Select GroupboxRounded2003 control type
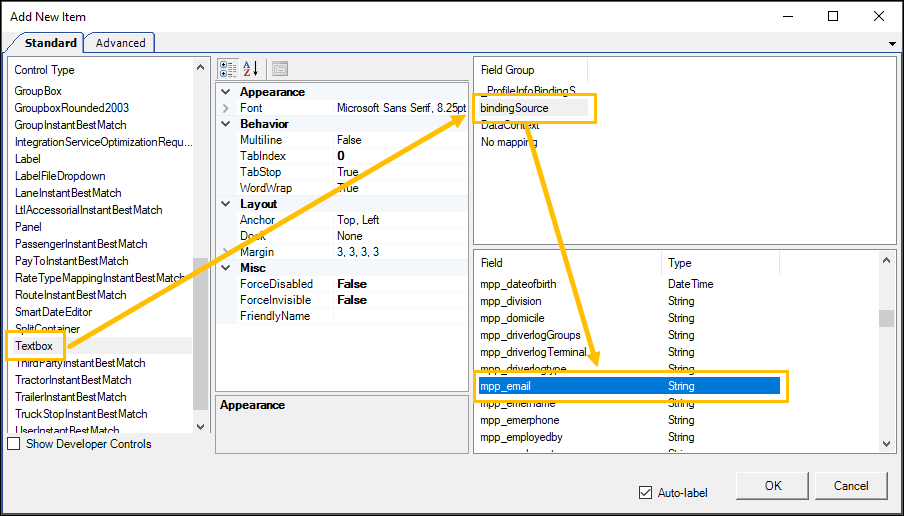 [72, 108]
